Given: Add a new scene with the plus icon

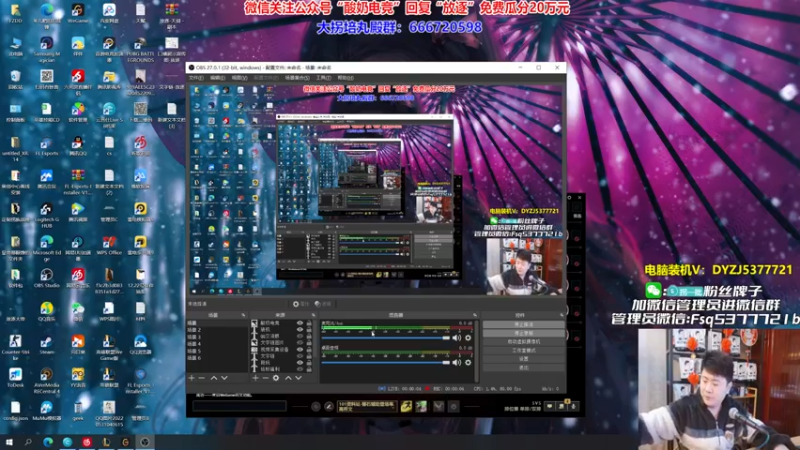Looking at the screenshot, I should click(x=191, y=378).
